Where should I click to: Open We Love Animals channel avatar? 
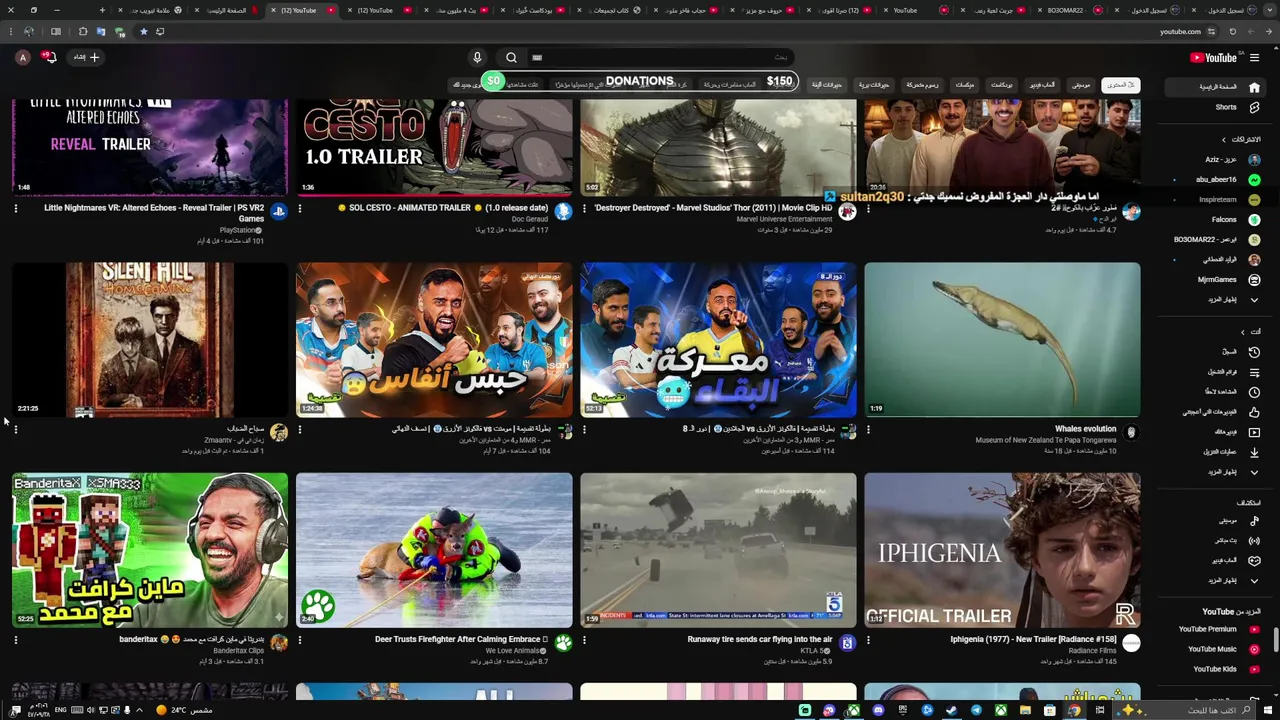coord(563,643)
